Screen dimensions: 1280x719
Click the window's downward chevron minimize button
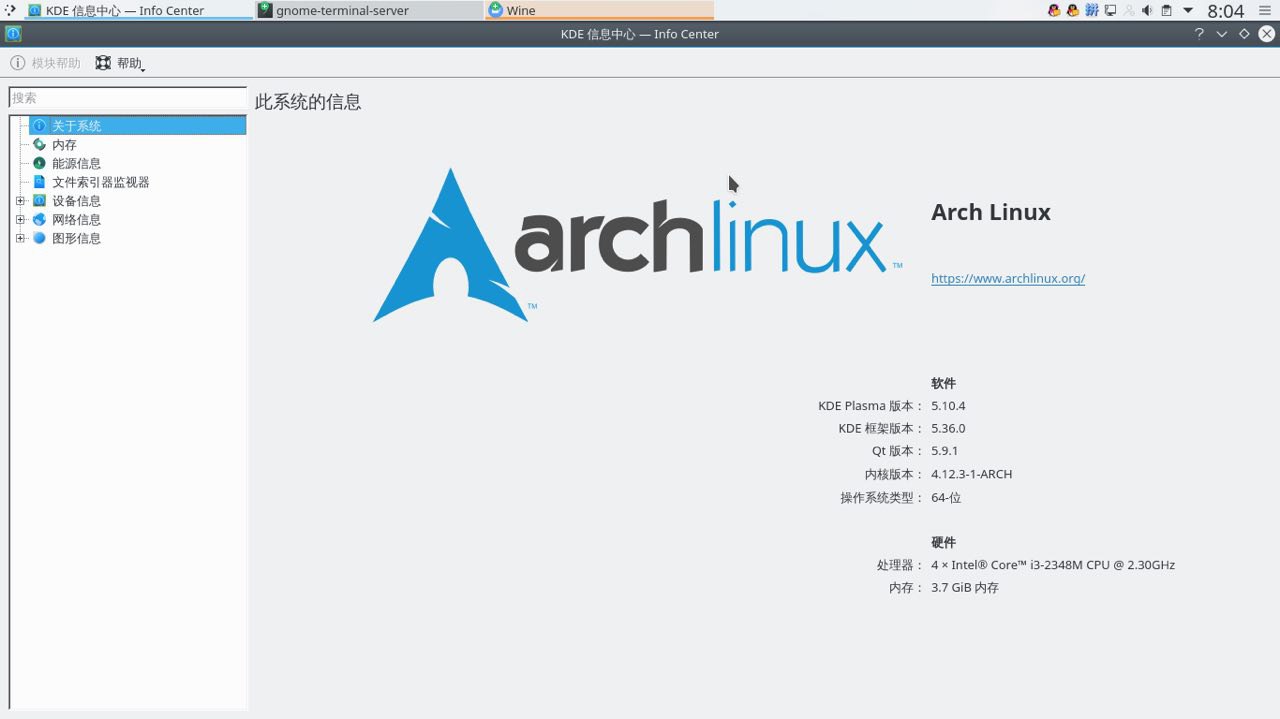(1221, 34)
